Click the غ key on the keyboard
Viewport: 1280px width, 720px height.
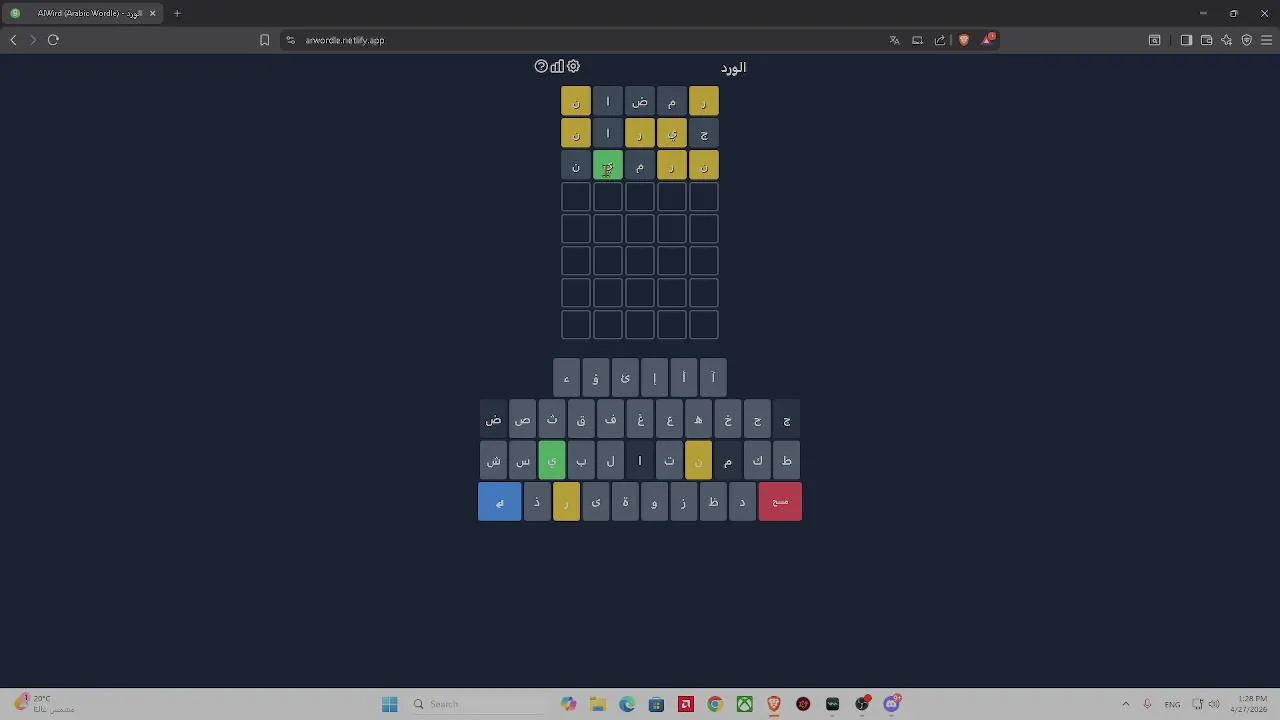[x=640, y=420]
